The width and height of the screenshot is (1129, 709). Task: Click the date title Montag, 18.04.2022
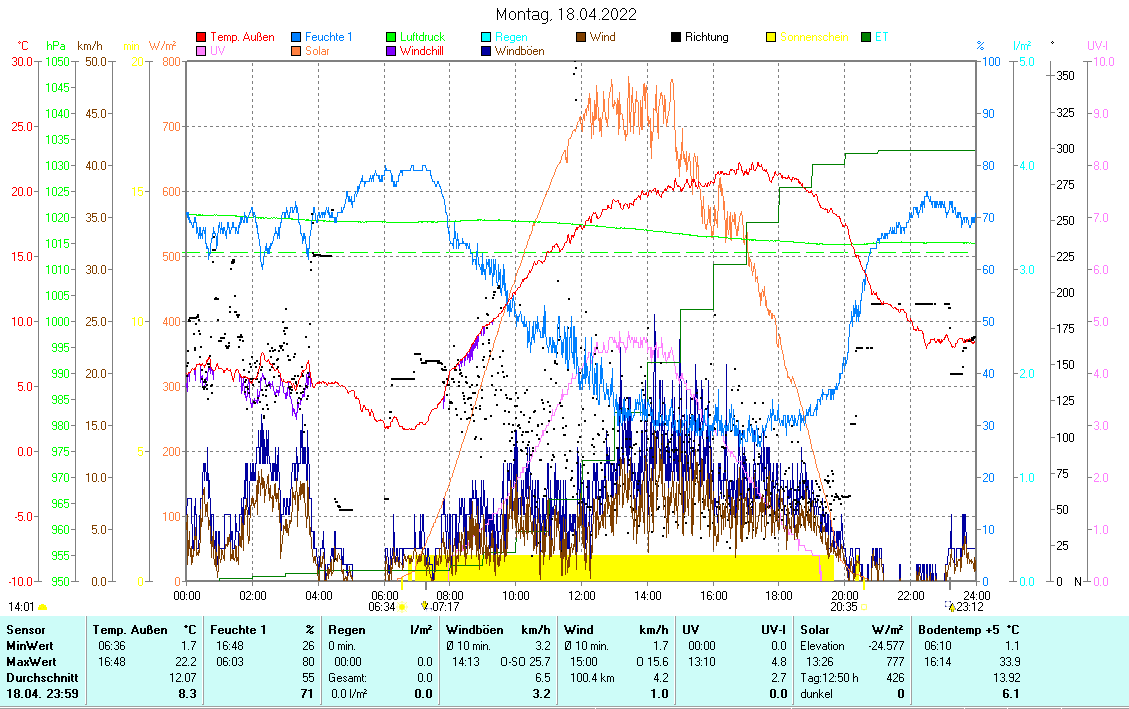click(x=565, y=14)
